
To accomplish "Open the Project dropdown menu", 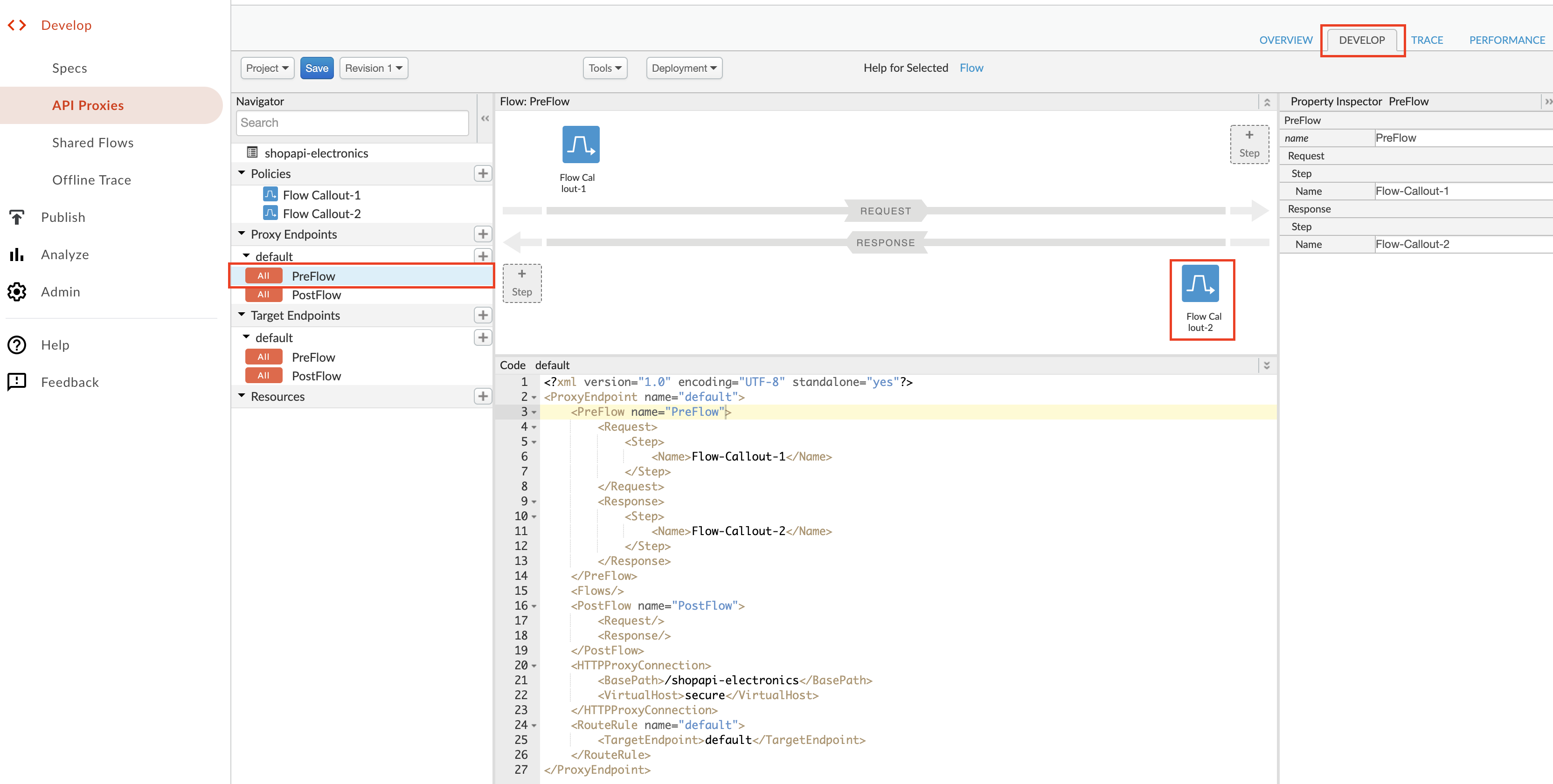I will pos(267,68).
